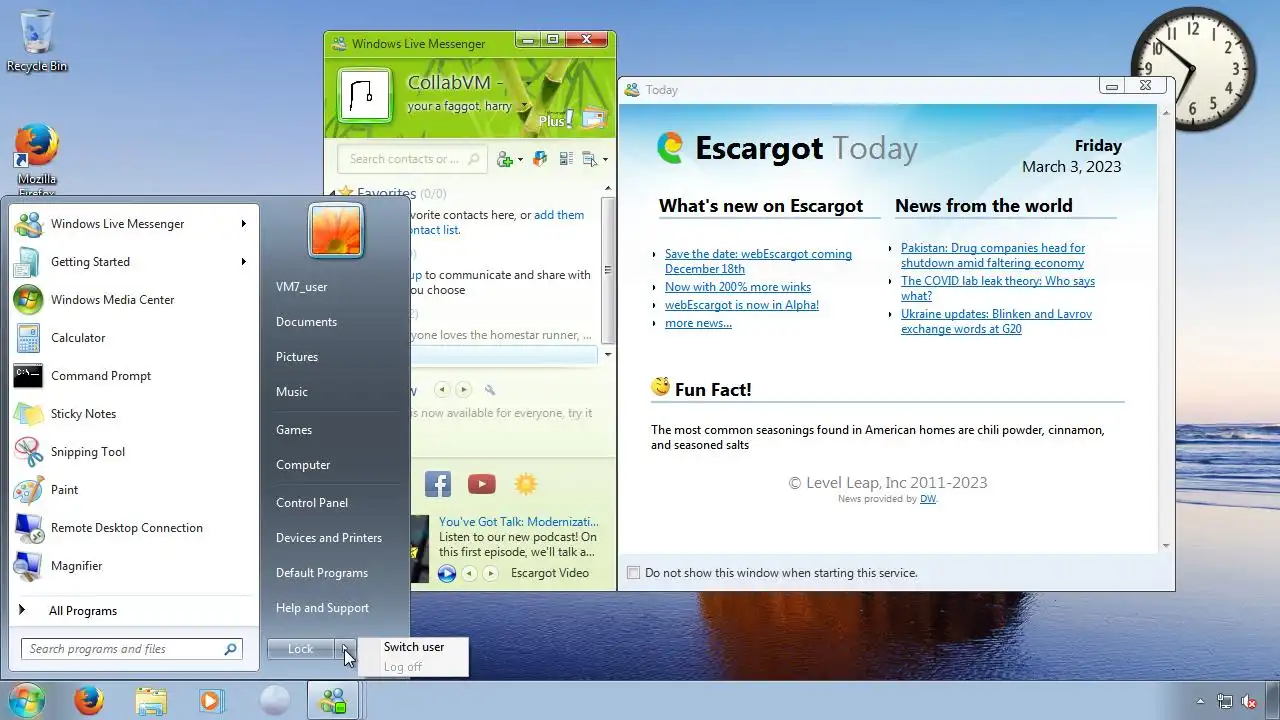Click the 'more news...' link
Screen dimensions: 1280x720
pyautogui.click(x=698, y=323)
